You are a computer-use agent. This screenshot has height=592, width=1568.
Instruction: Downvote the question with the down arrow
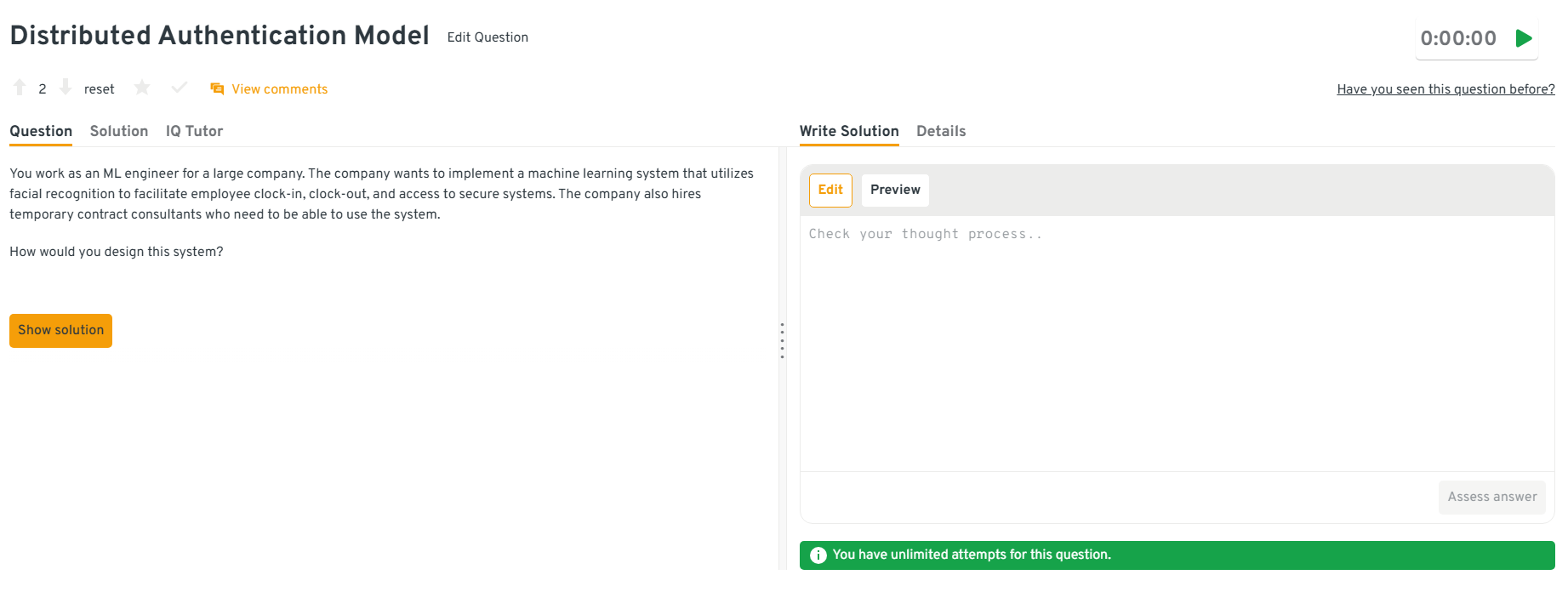tap(66, 88)
